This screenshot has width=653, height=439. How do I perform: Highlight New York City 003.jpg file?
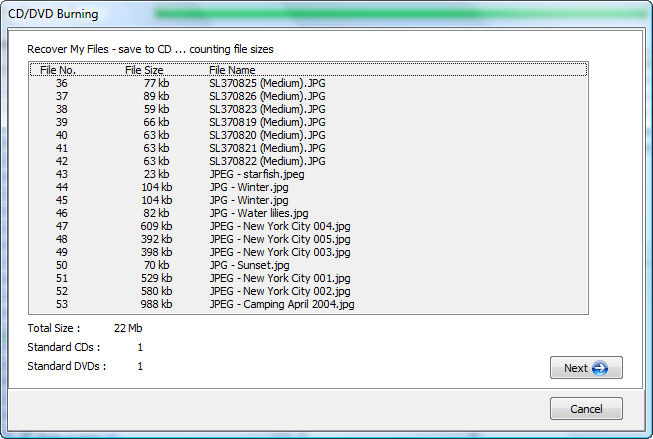click(280, 252)
